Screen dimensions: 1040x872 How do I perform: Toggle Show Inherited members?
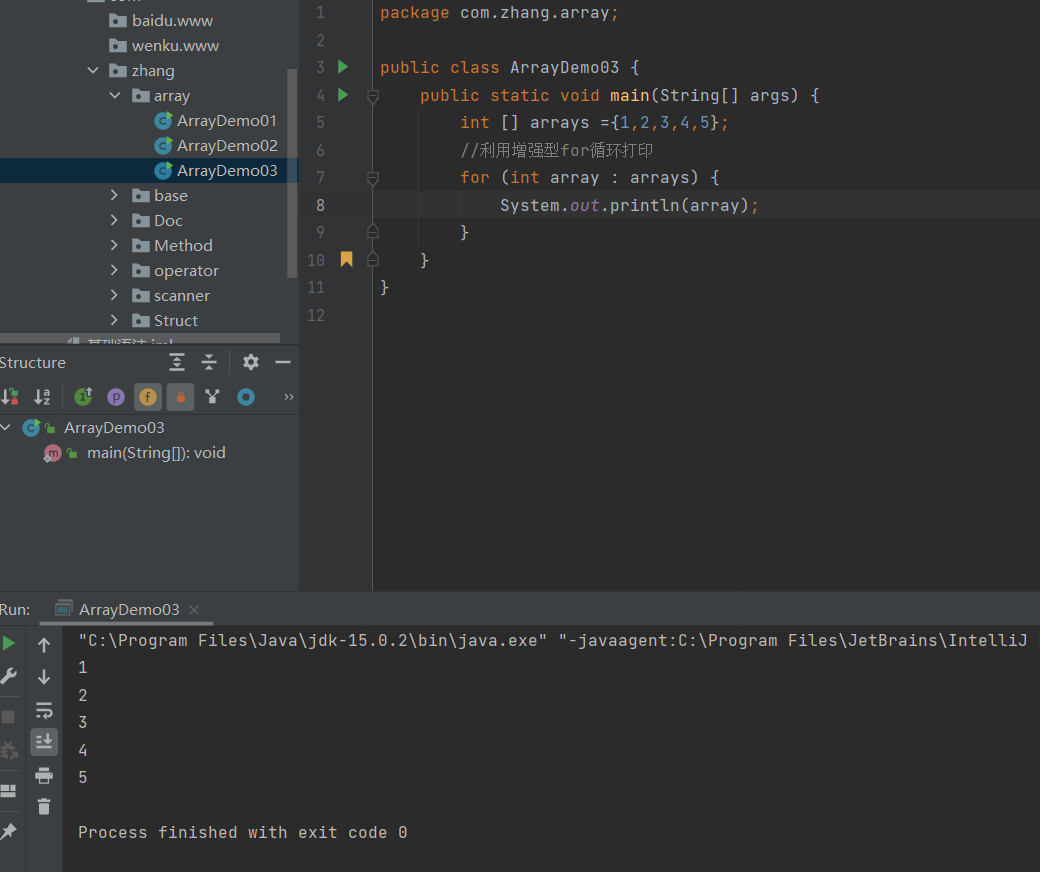(83, 397)
